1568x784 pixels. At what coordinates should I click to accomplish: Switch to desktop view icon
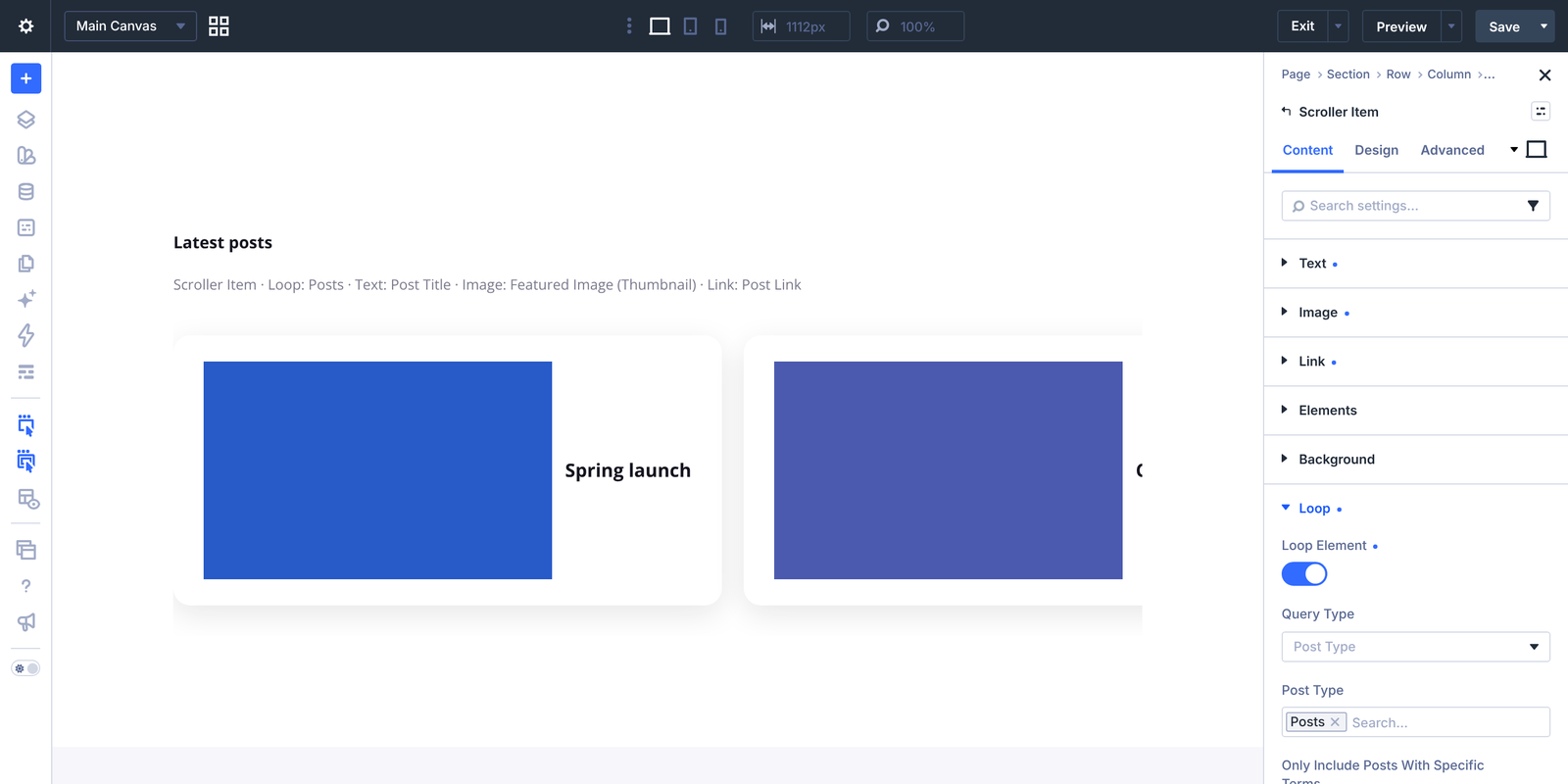[660, 26]
